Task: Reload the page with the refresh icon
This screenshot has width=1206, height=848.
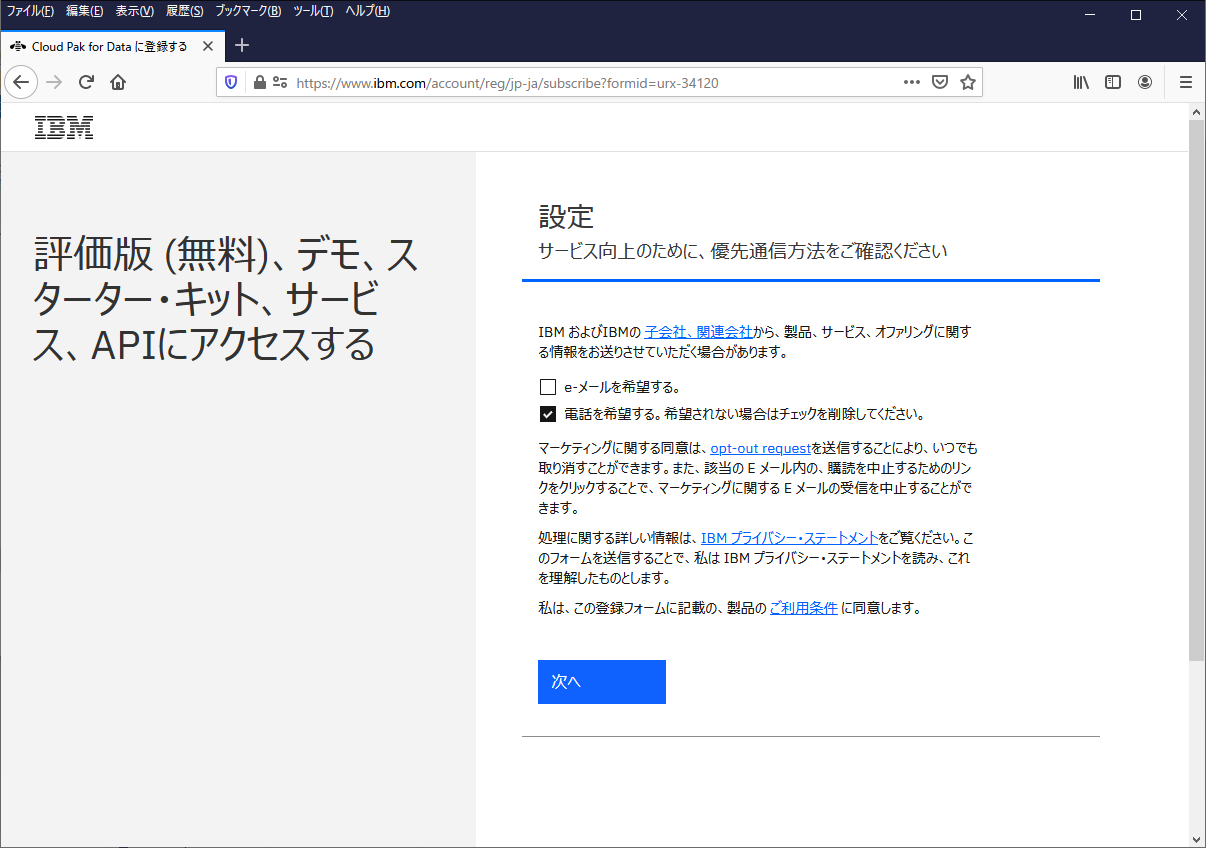Action: (86, 82)
